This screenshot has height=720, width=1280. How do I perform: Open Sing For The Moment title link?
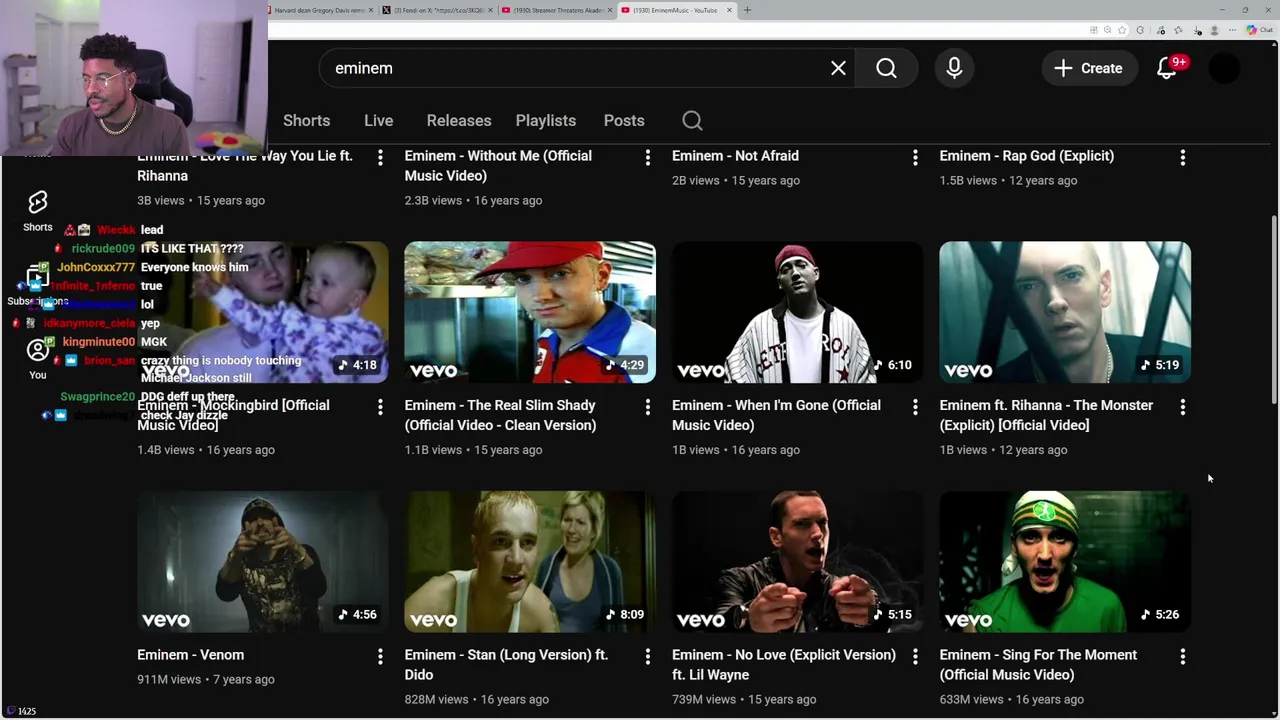pyautogui.click(x=1038, y=665)
